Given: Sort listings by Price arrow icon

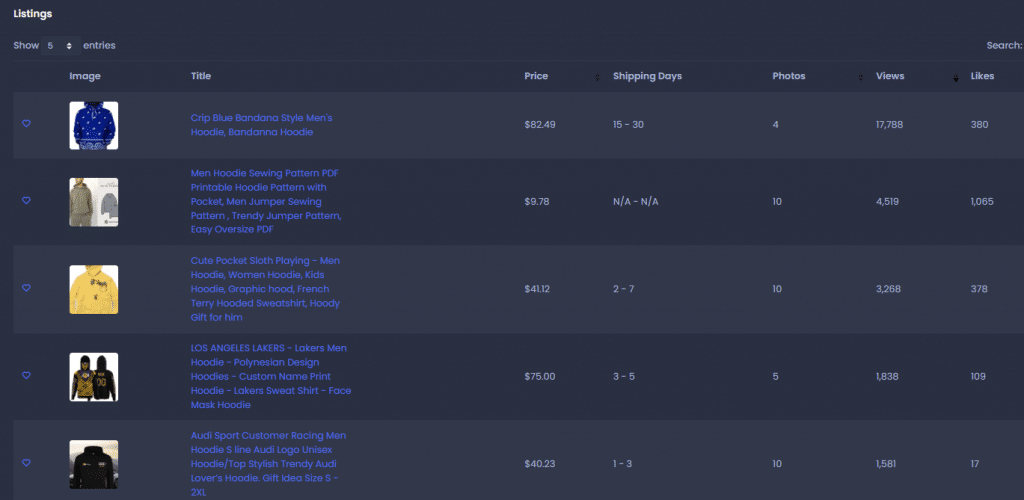Looking at the screenshot, I should (x=597, y=77).
